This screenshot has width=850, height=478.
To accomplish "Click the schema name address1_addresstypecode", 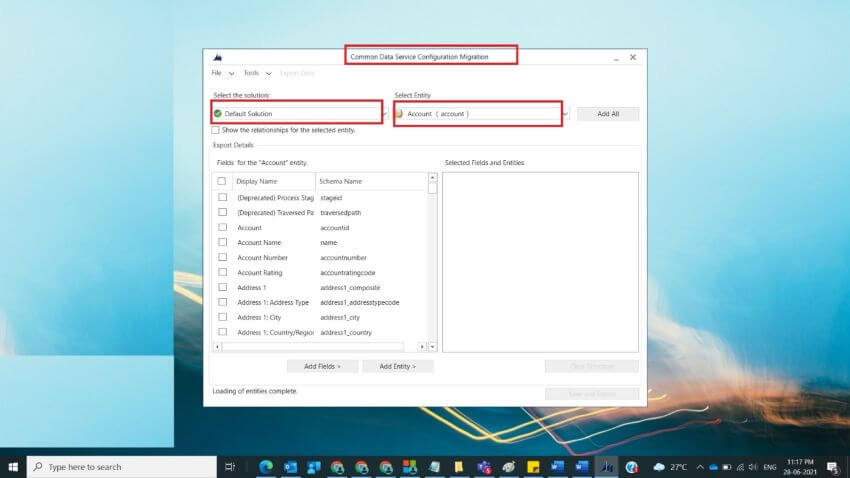I will click(x=359, y=302).
